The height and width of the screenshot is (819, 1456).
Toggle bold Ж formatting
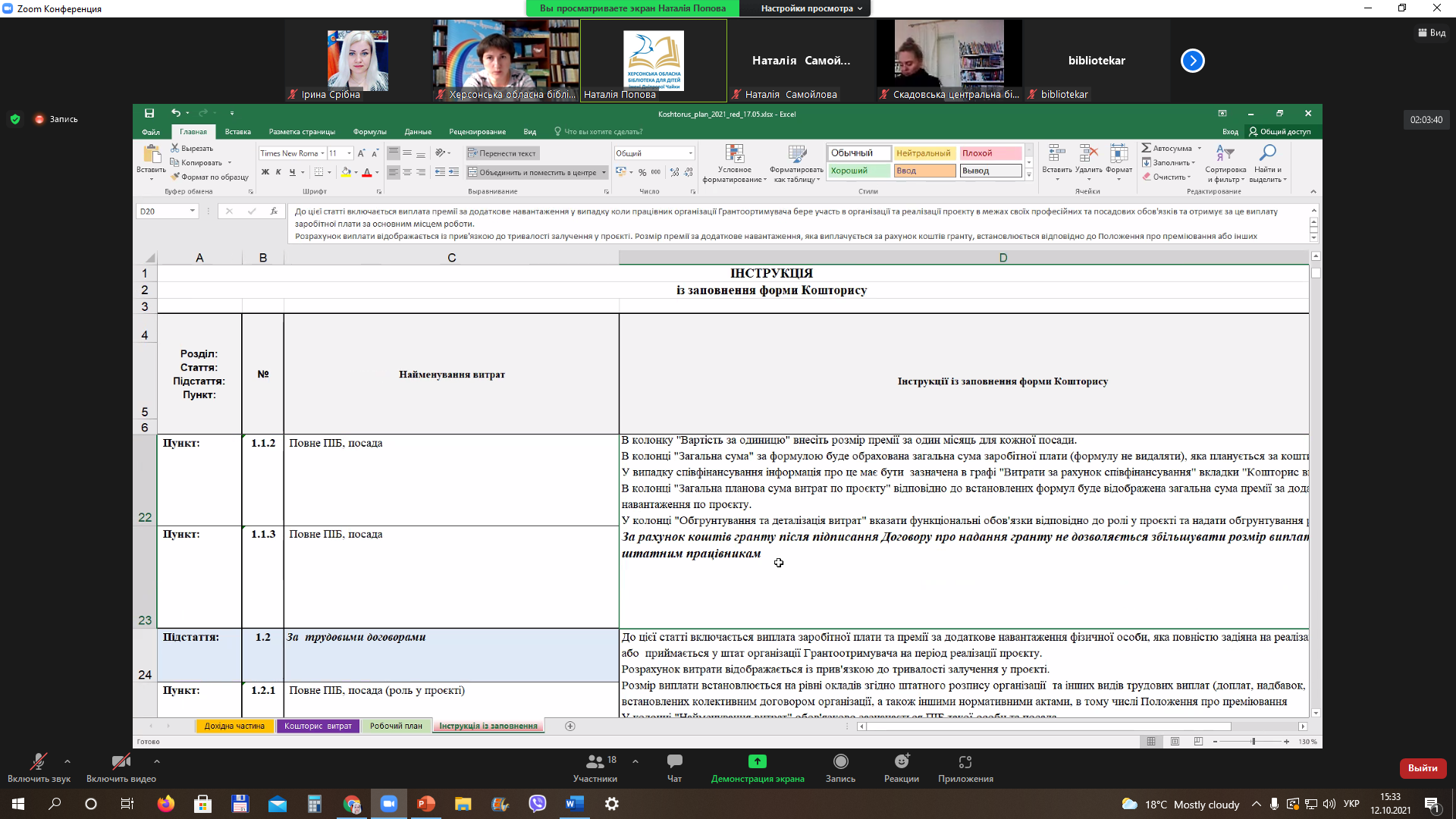(x=265, y=172)
